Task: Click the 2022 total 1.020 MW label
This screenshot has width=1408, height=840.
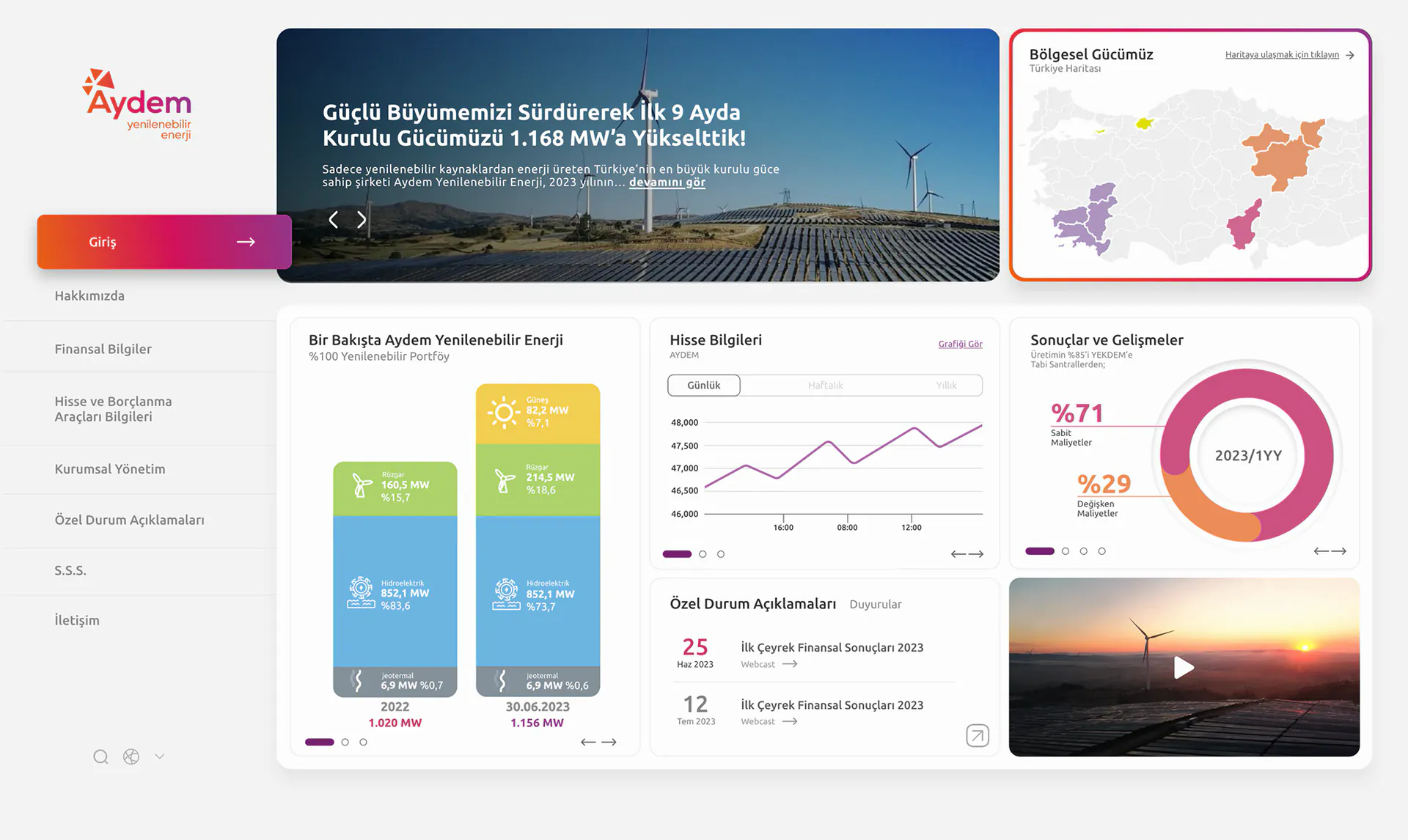Action: coord(395,723)
